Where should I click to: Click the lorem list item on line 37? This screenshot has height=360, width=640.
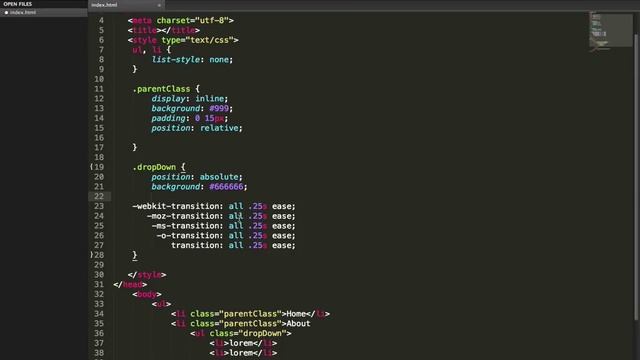243,343
